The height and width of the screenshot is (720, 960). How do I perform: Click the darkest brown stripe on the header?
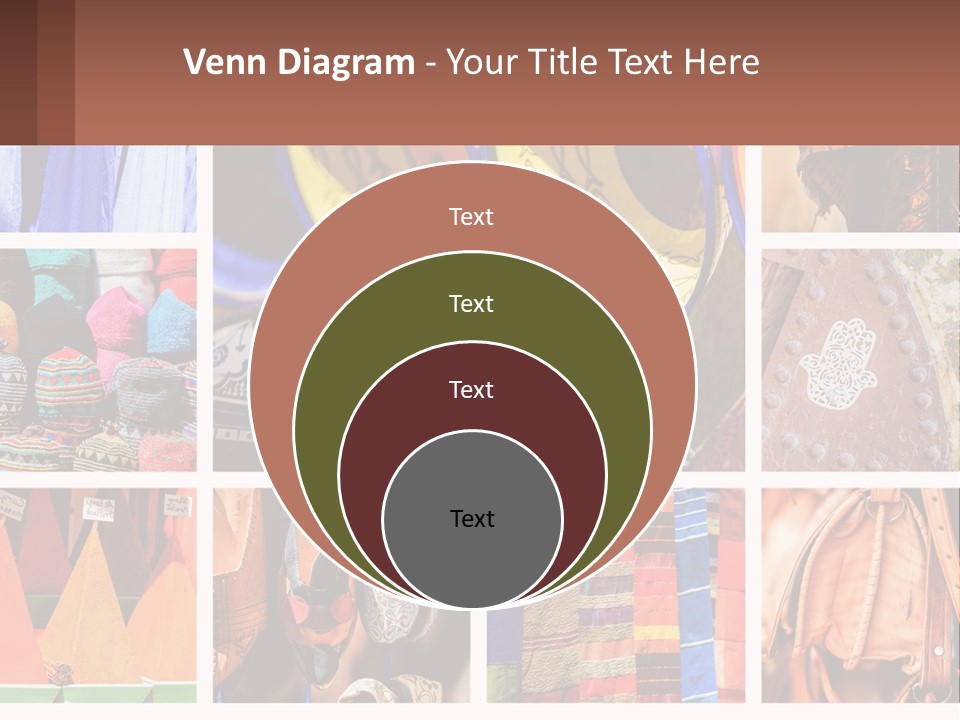click(18, 72)
